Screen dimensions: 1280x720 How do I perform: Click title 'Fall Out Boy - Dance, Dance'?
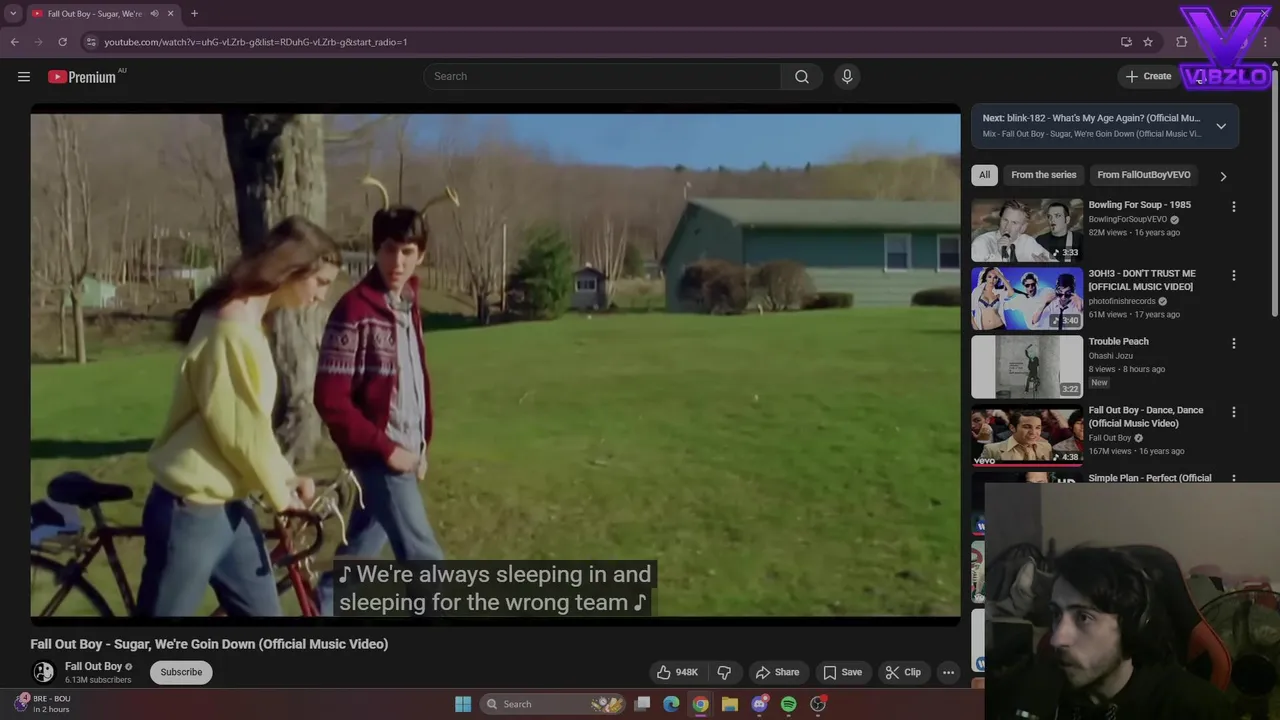[1146, 416]
